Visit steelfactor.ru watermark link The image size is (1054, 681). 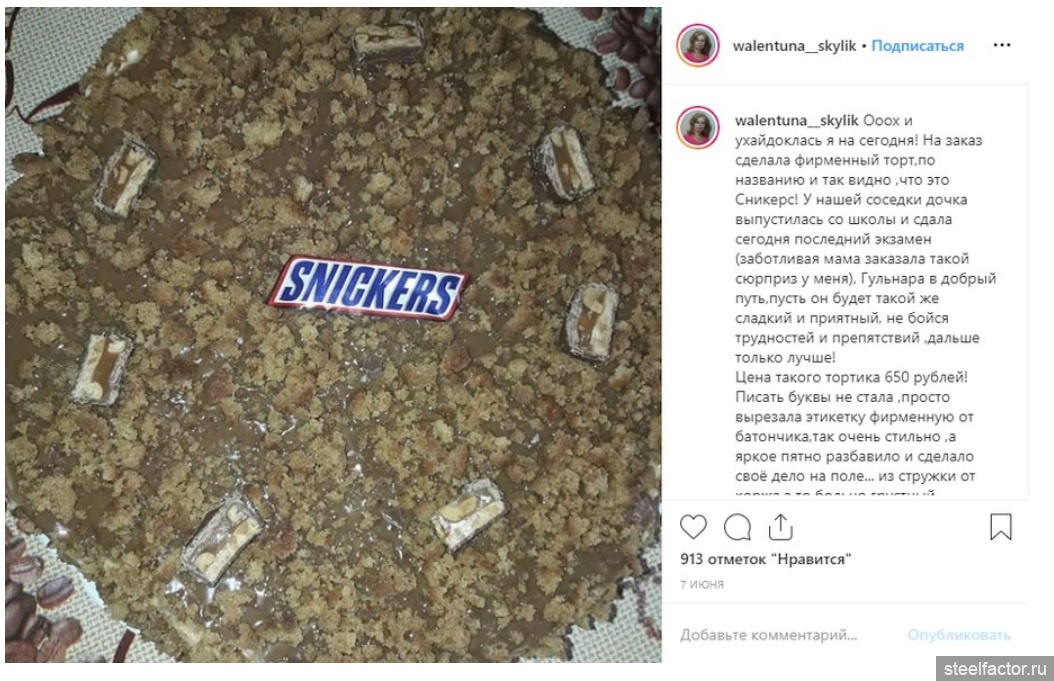point(995,669)
